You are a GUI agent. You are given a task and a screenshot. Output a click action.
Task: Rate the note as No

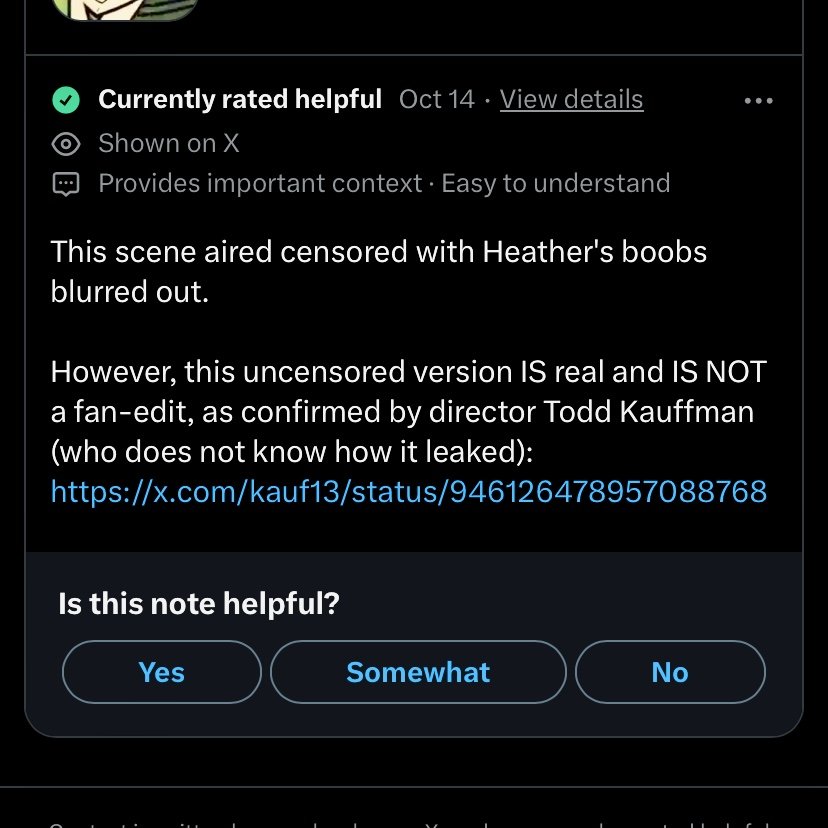point(669,672)
